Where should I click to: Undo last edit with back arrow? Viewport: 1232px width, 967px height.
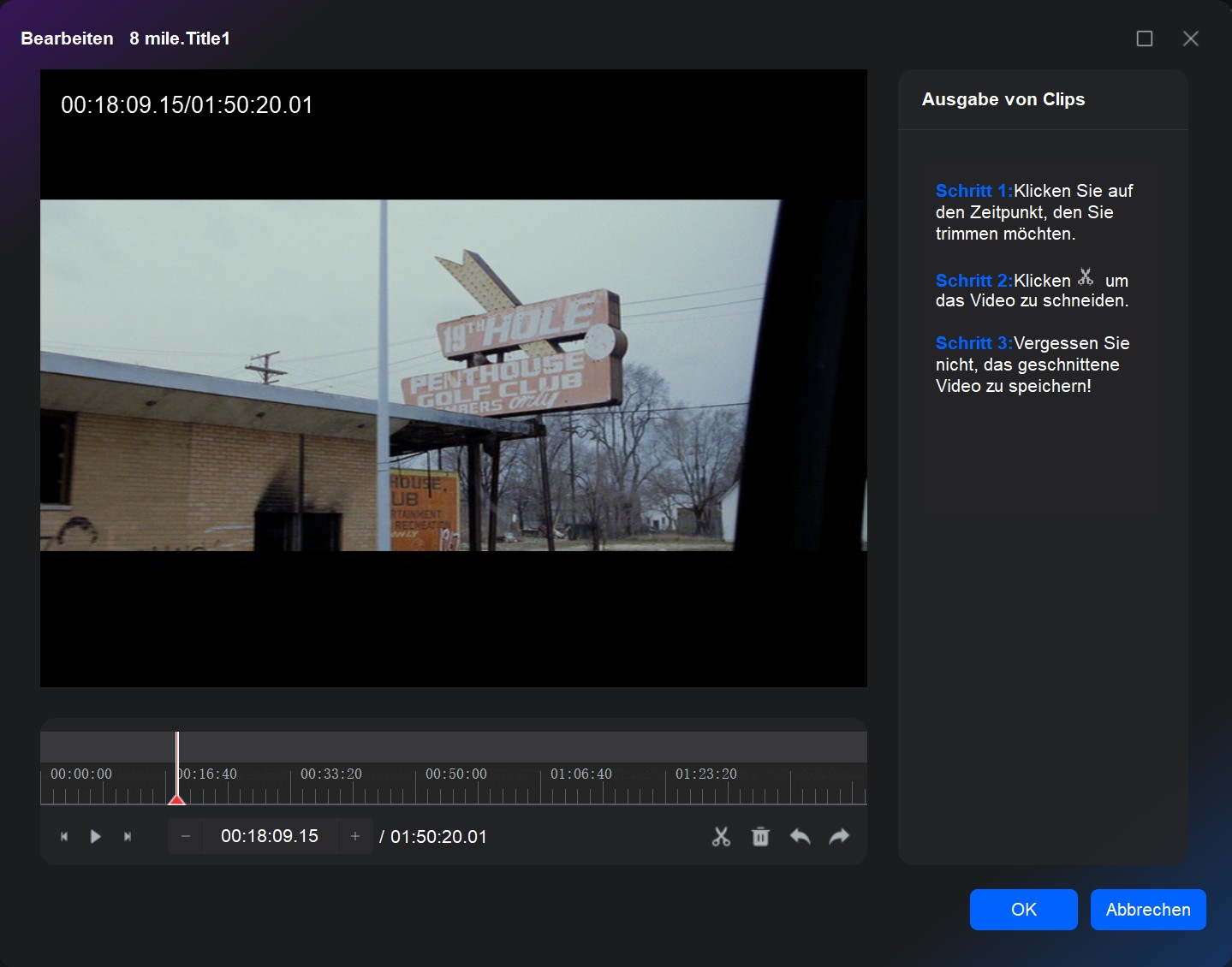(x=800, y=836)
